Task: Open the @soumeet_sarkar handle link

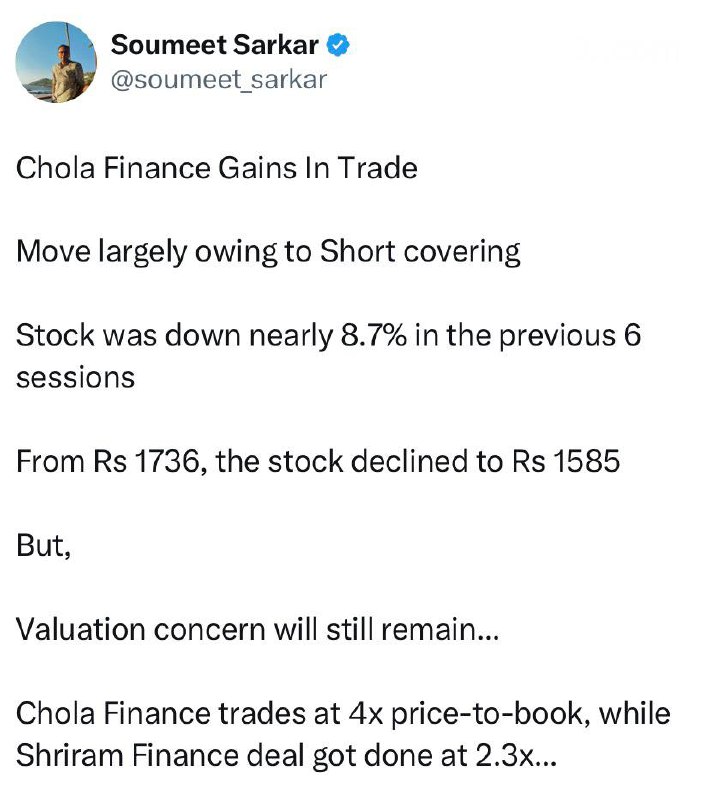Action: (218, 80)
